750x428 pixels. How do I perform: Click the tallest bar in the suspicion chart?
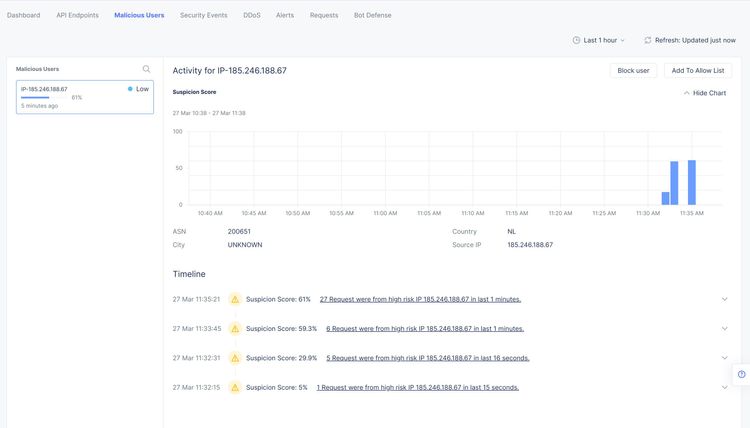coord(691,182)
